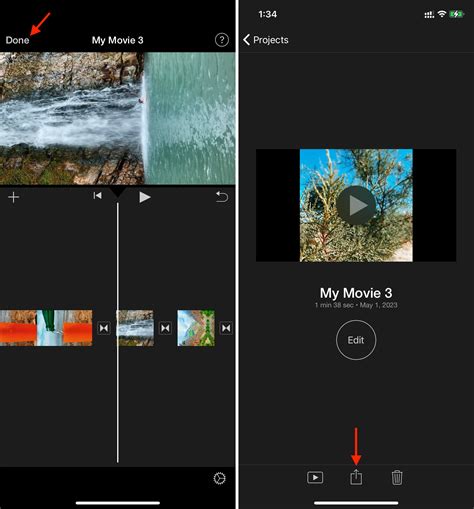Tap Done to finish editing
This screenshot has width=474, height=509.
tap(17, 40)
